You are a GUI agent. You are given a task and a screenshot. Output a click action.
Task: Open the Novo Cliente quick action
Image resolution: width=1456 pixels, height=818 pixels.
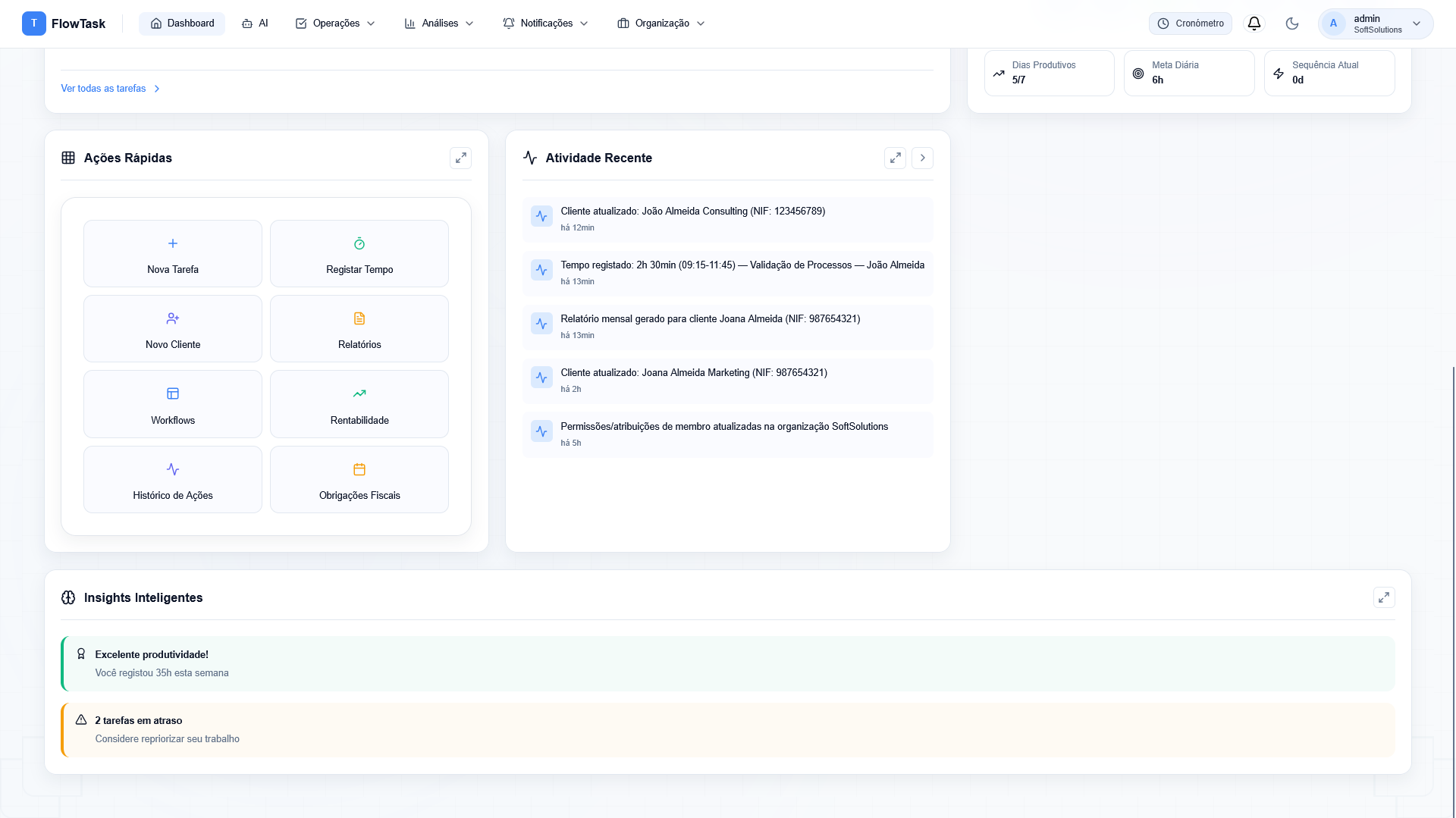point(173,329)
